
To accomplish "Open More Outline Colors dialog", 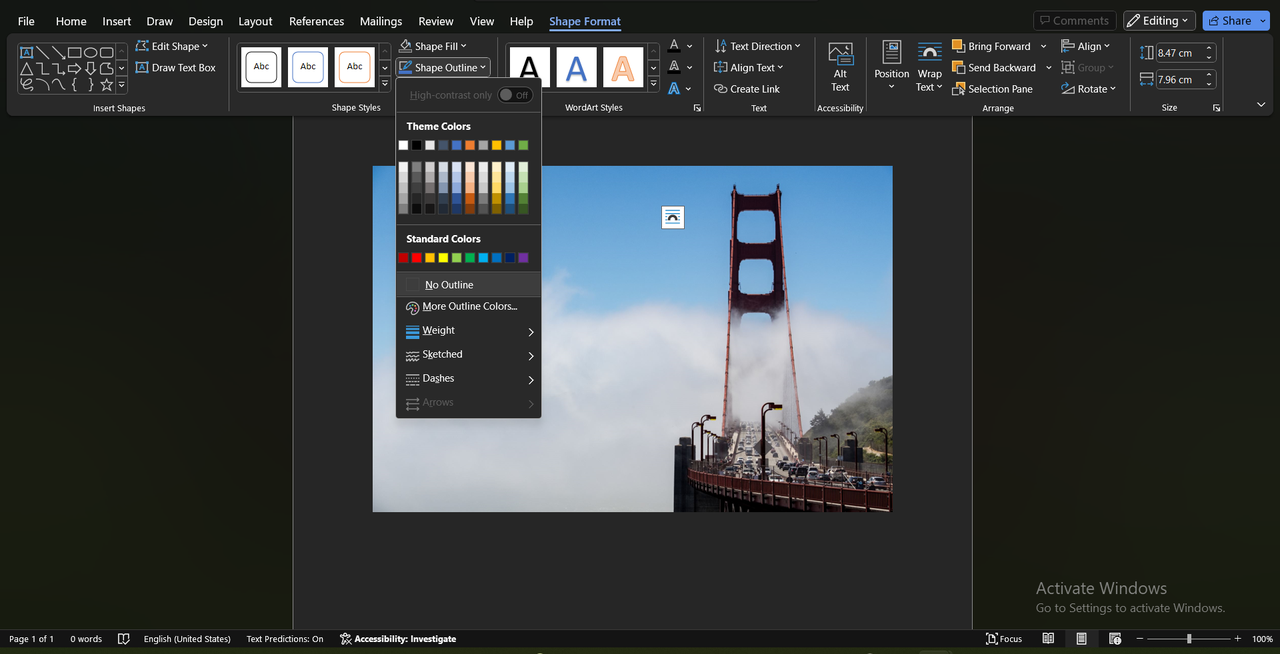I will click(469, 307).
